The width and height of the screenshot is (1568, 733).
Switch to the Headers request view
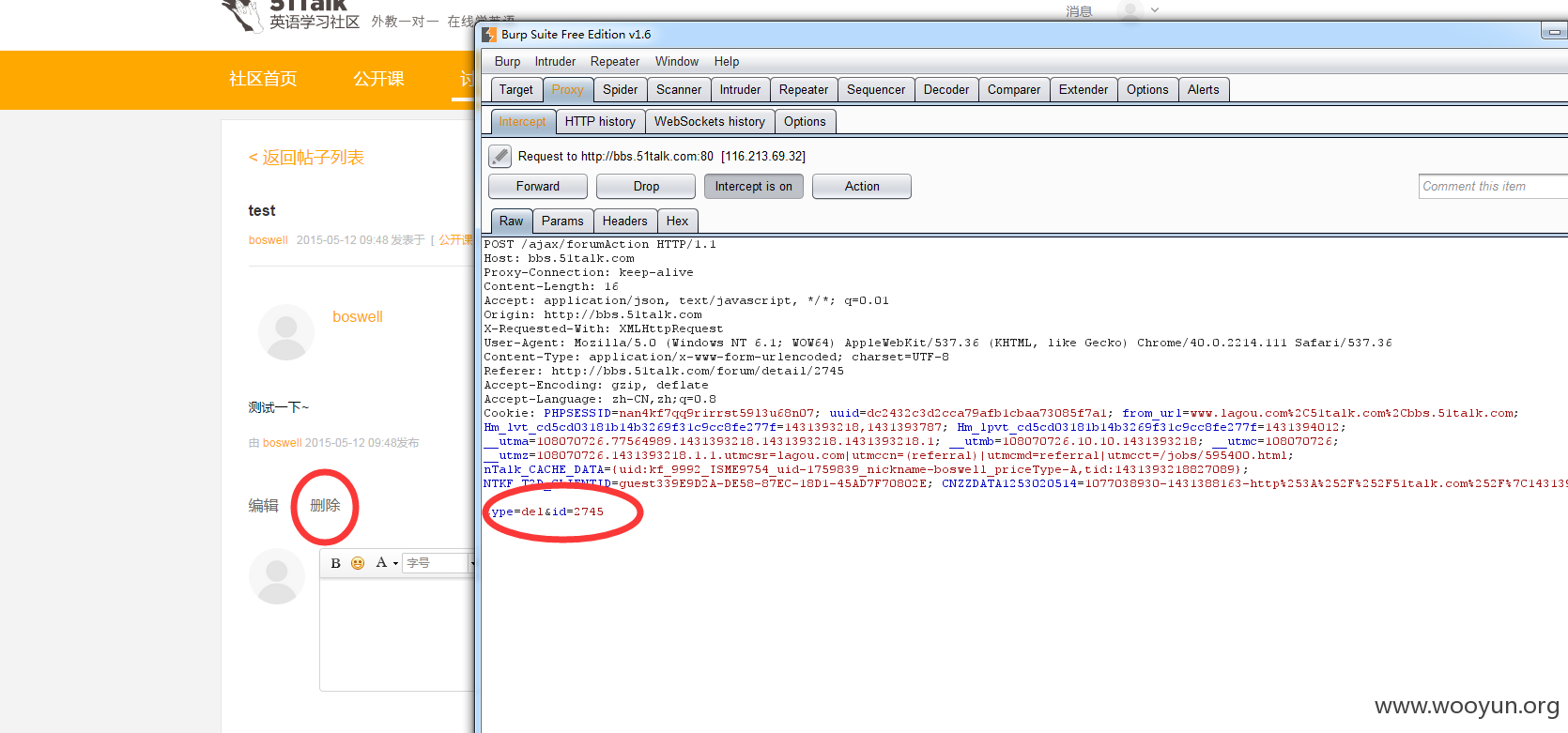pos(625,221)
